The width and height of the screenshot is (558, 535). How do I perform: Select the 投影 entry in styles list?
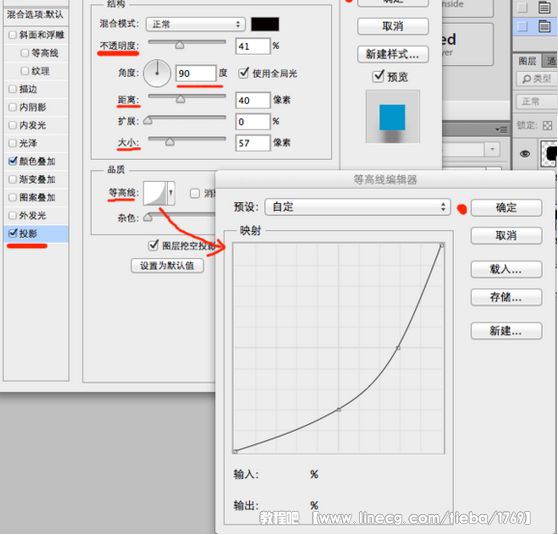[x=36, y=234]
